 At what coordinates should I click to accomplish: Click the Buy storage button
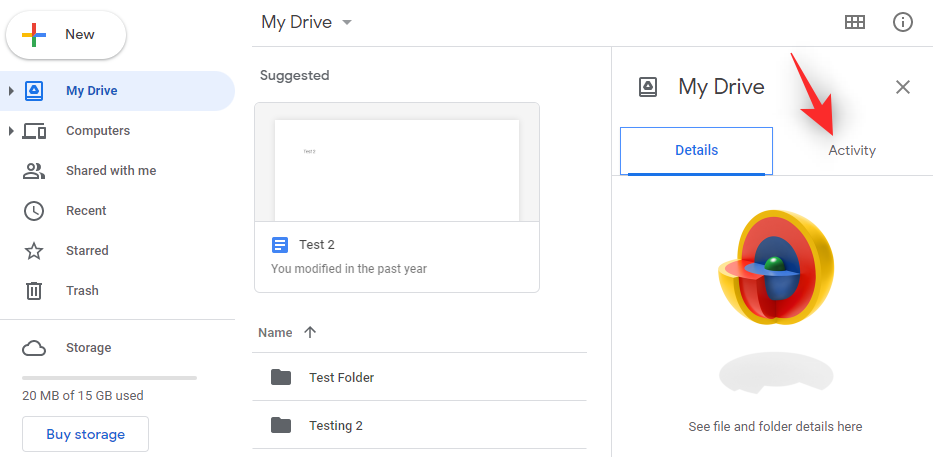pyautogui.click(x=86, y=434)
